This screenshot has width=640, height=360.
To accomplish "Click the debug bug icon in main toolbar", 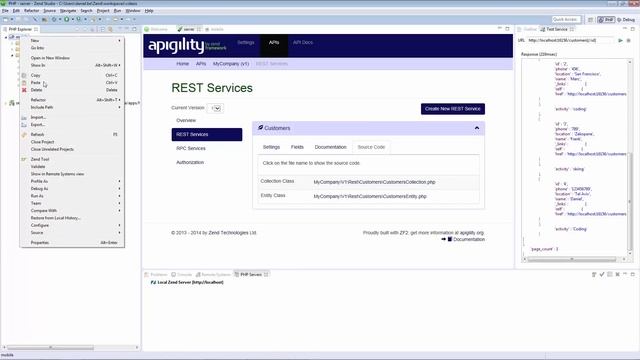I will (x=54, y=19).
